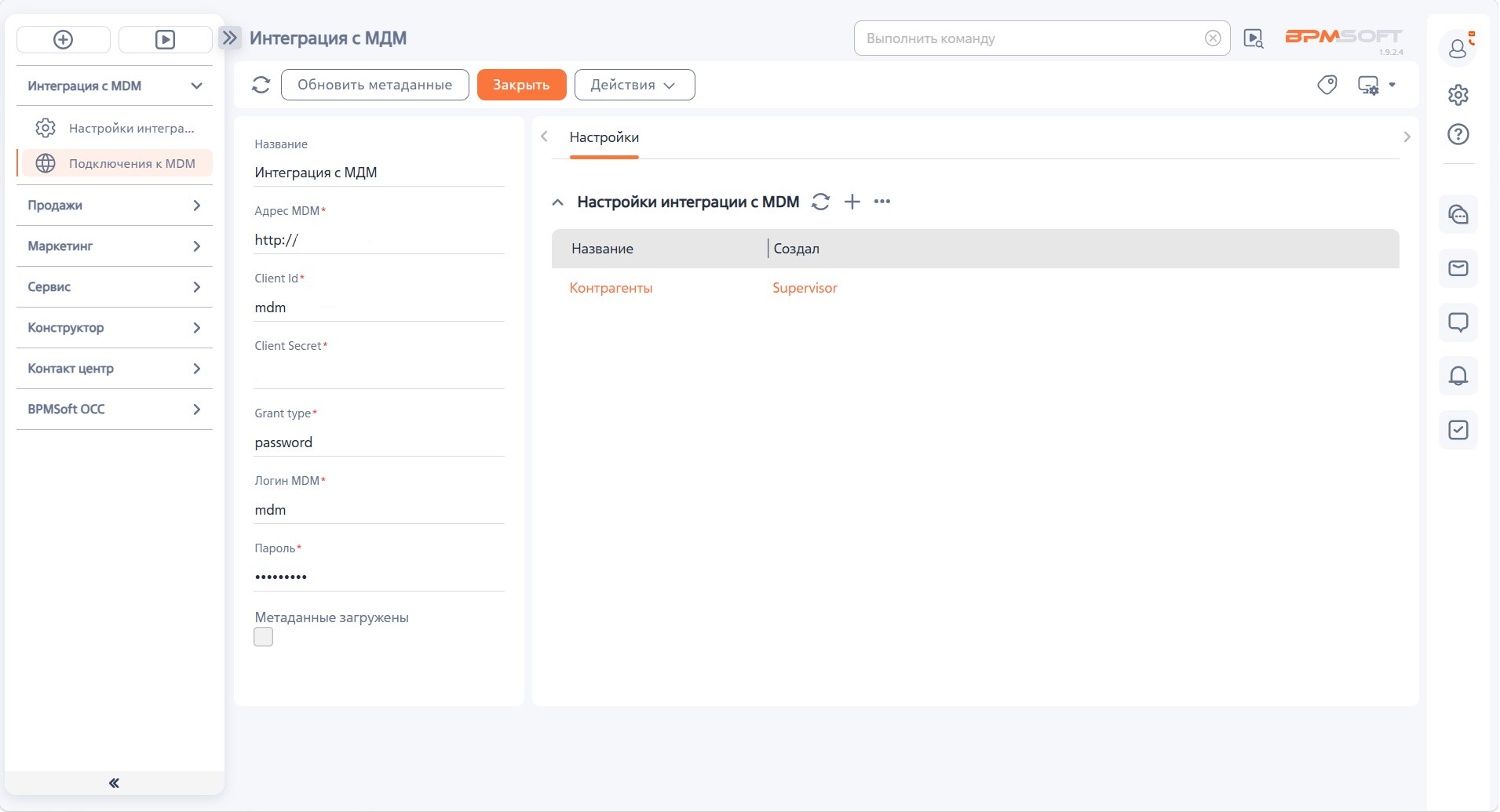Expand the Продажи section
1500x812 pixels.
115,206
